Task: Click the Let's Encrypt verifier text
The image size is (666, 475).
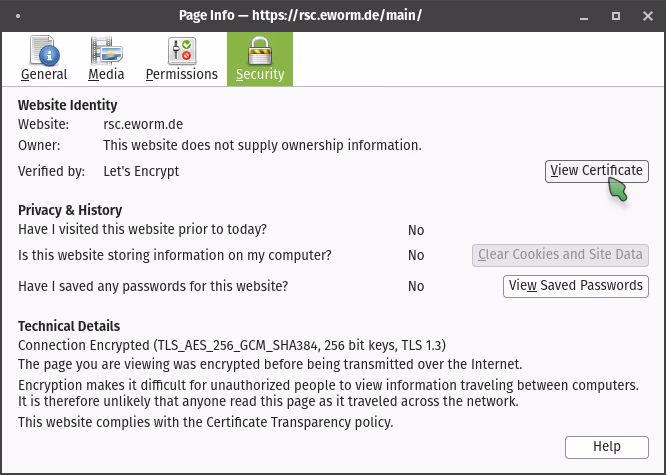Action: 141,171
